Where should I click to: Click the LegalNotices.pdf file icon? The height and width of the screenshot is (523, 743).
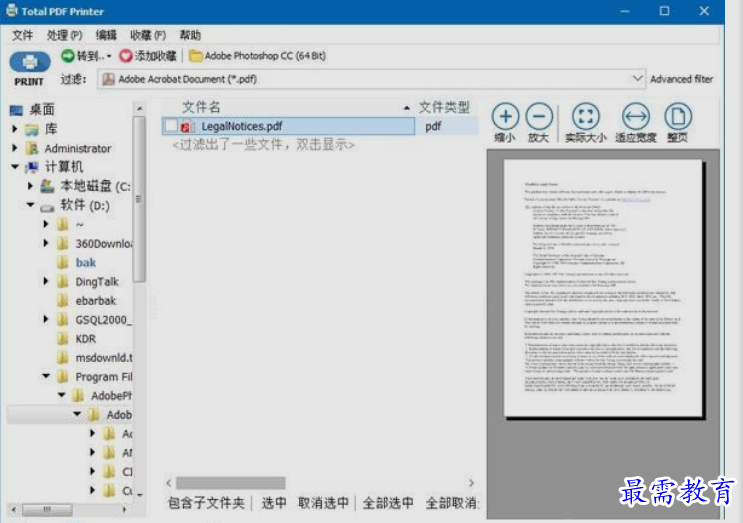click(187, 126)
